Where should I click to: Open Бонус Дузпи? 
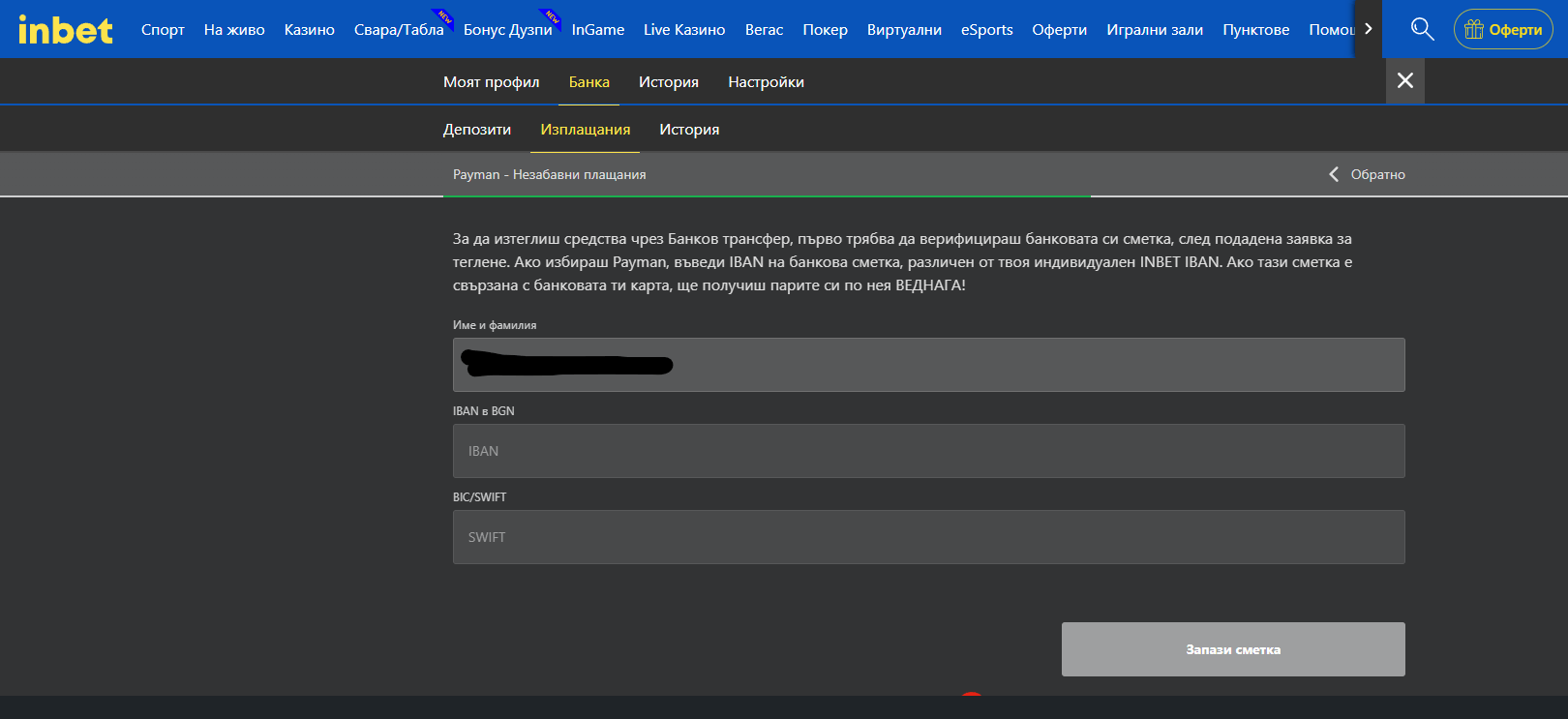coord(508,30)
